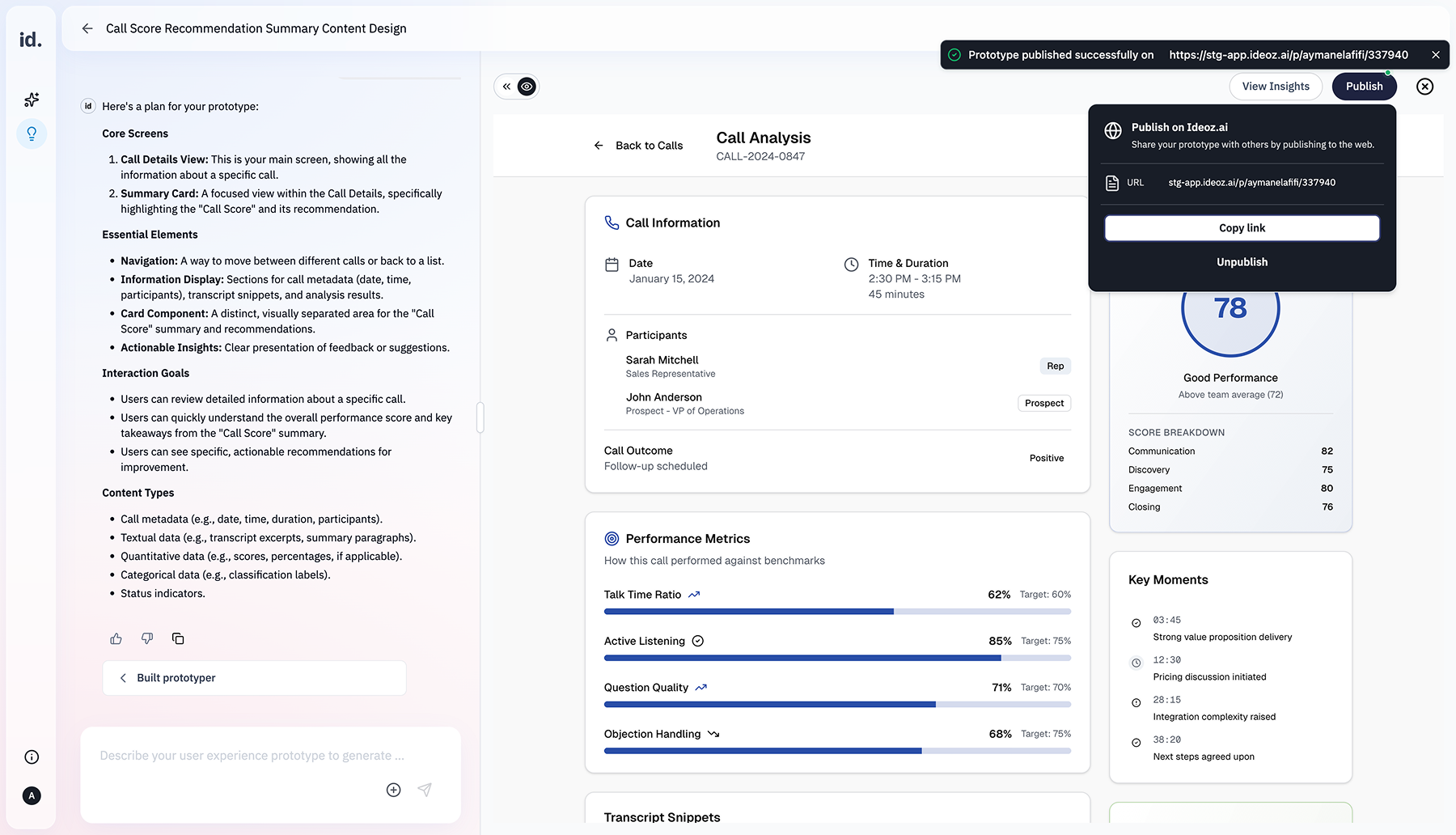Screen dimensions: 1456x835
Task: Open the user avatar A profile
Action: pos(32,796)
